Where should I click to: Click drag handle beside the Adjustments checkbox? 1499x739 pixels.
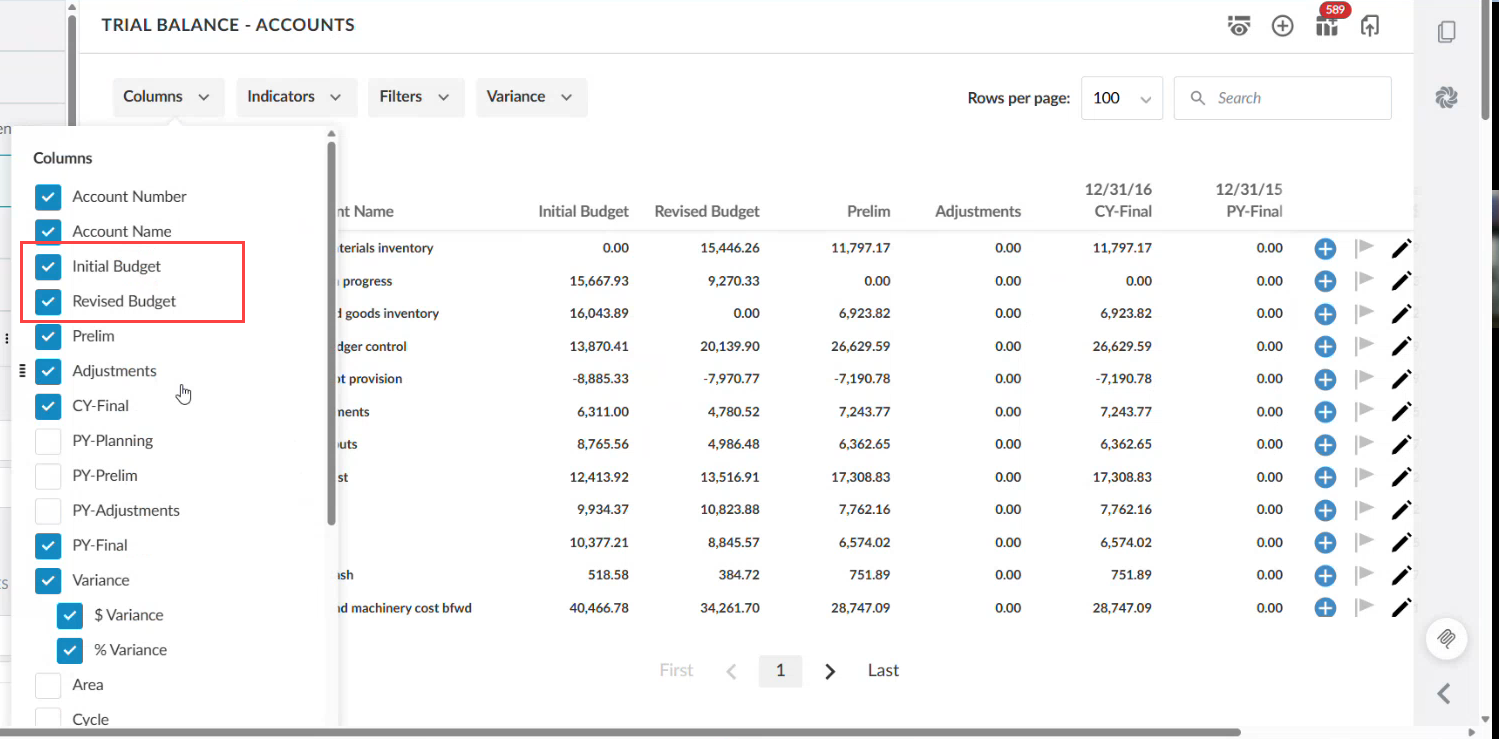(22, 371)
